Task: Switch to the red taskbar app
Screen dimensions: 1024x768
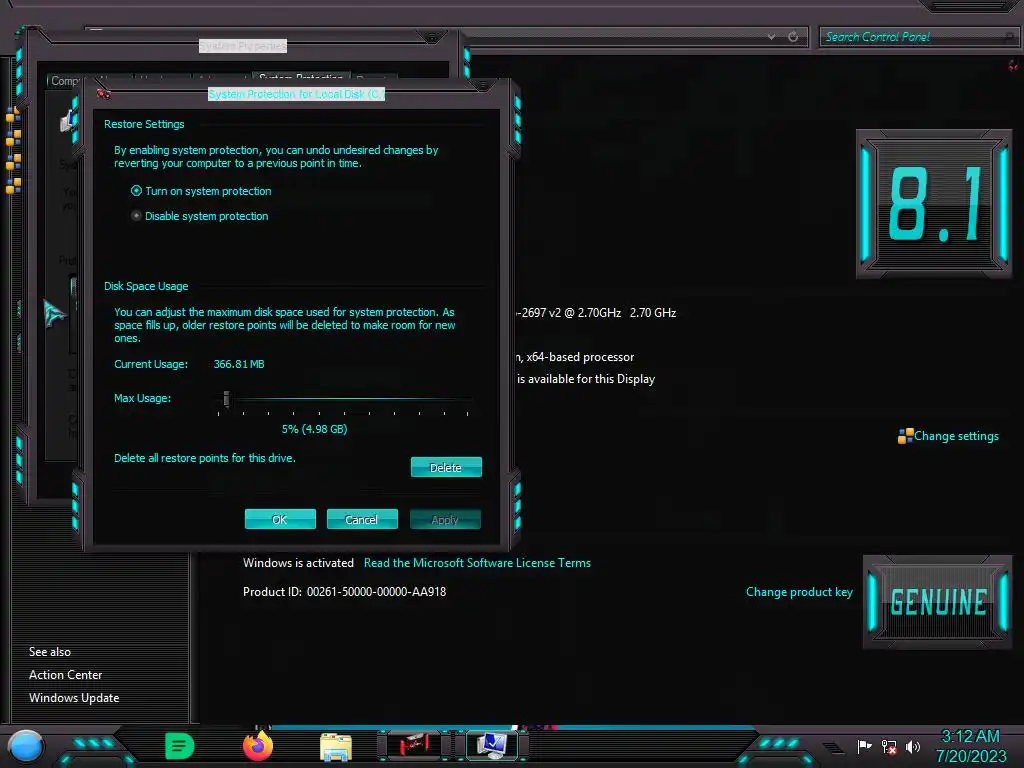Action: (413, 745)
